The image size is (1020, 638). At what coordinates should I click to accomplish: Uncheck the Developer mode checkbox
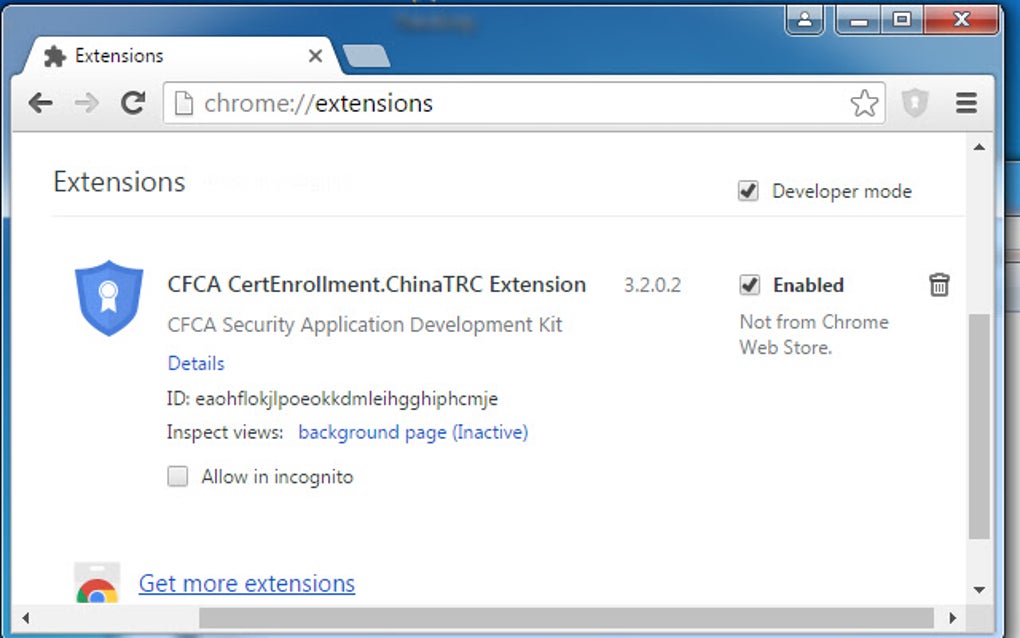(748, 190)
